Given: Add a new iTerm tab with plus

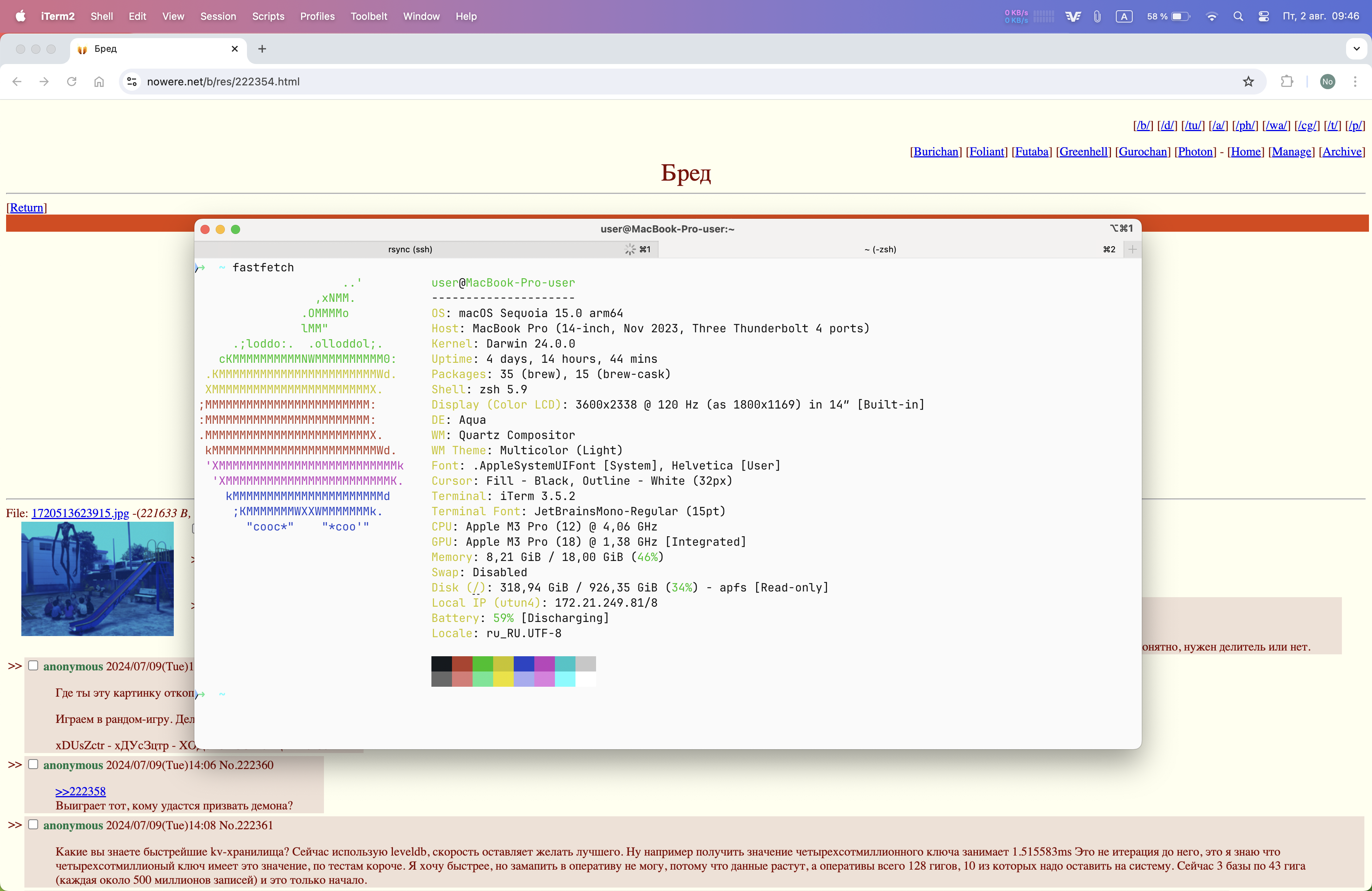Looking at the screenshot, I should [x=1132, y=250].
